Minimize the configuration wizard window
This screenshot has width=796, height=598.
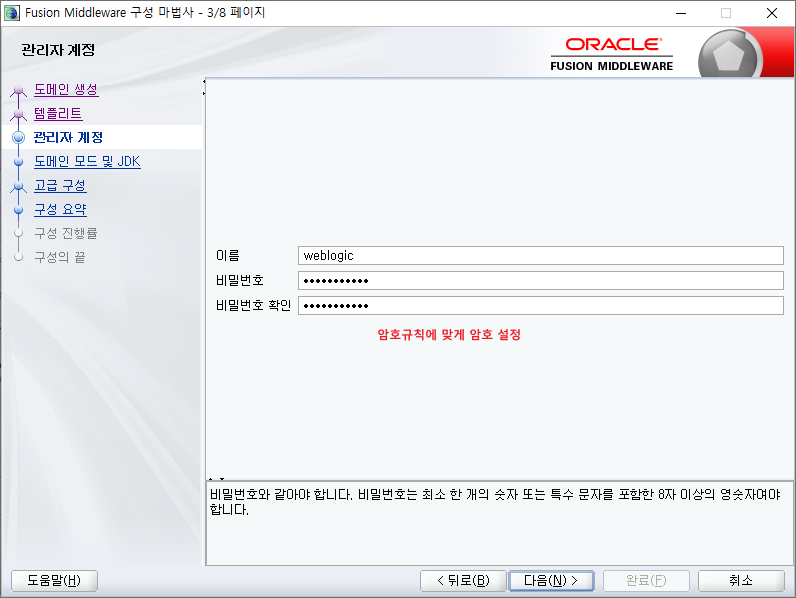pos(681,13)
